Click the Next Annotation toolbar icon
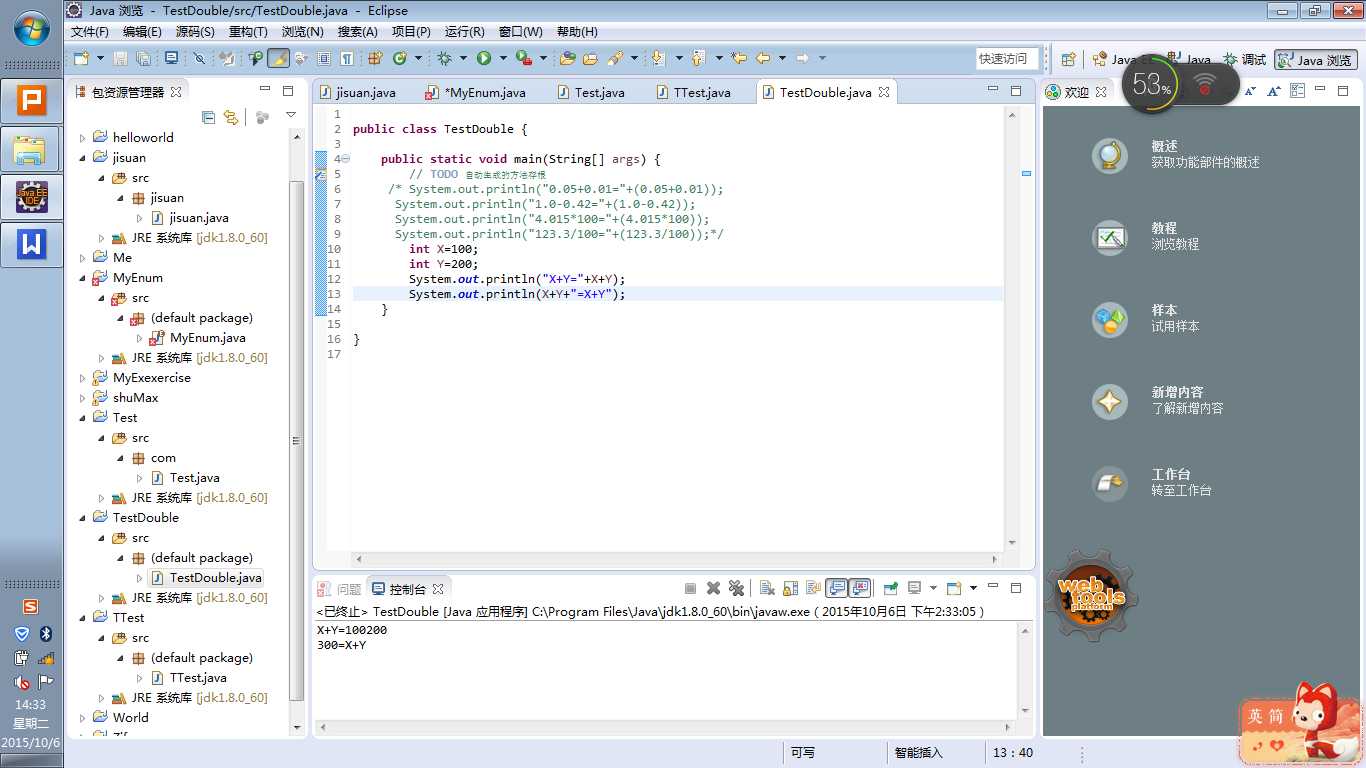Screen dimensions: 1366x768 [657, 58]
